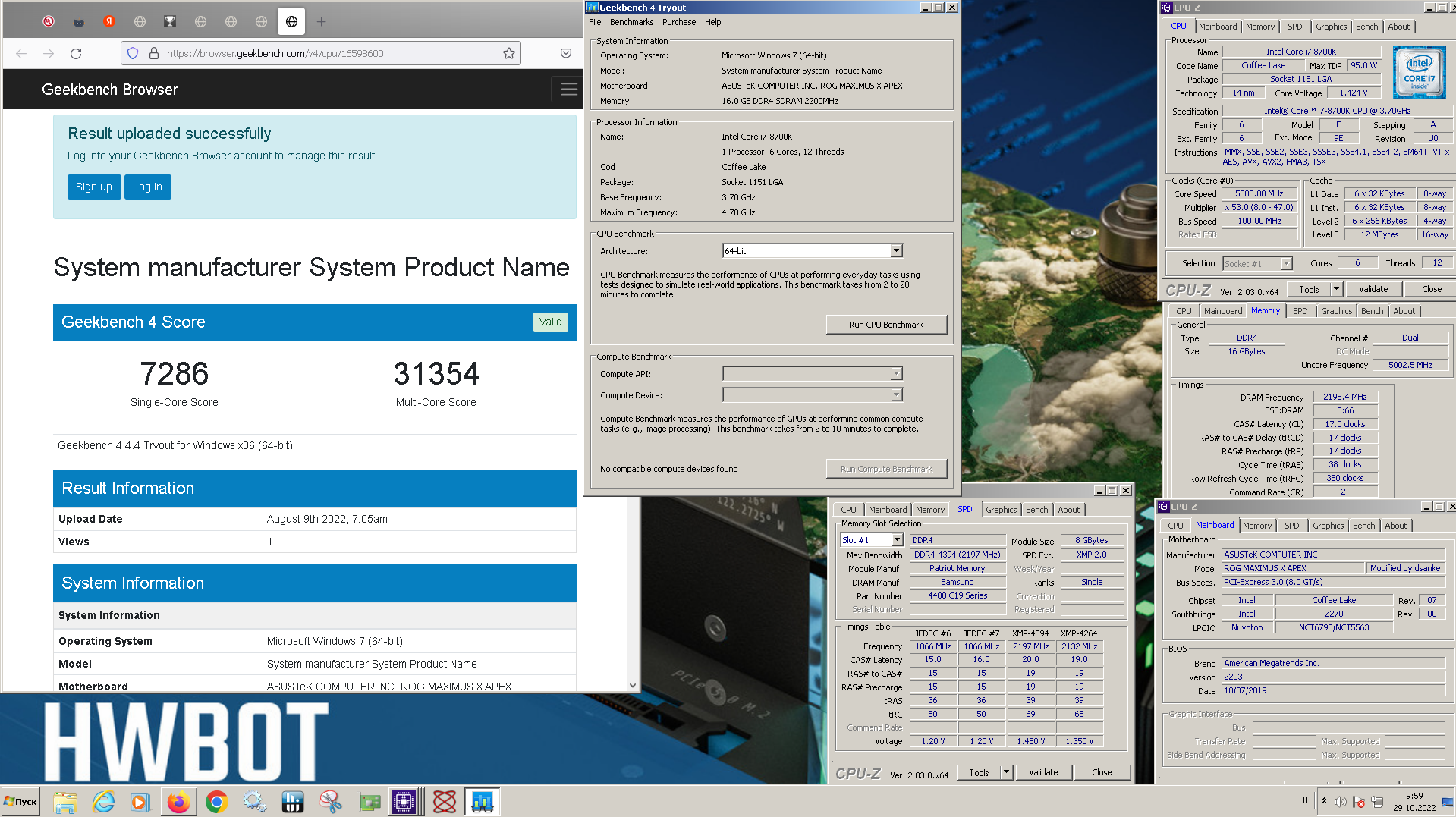Go back in the browser history
This screenshot has width=1456, height=817.
coord(21,53)
